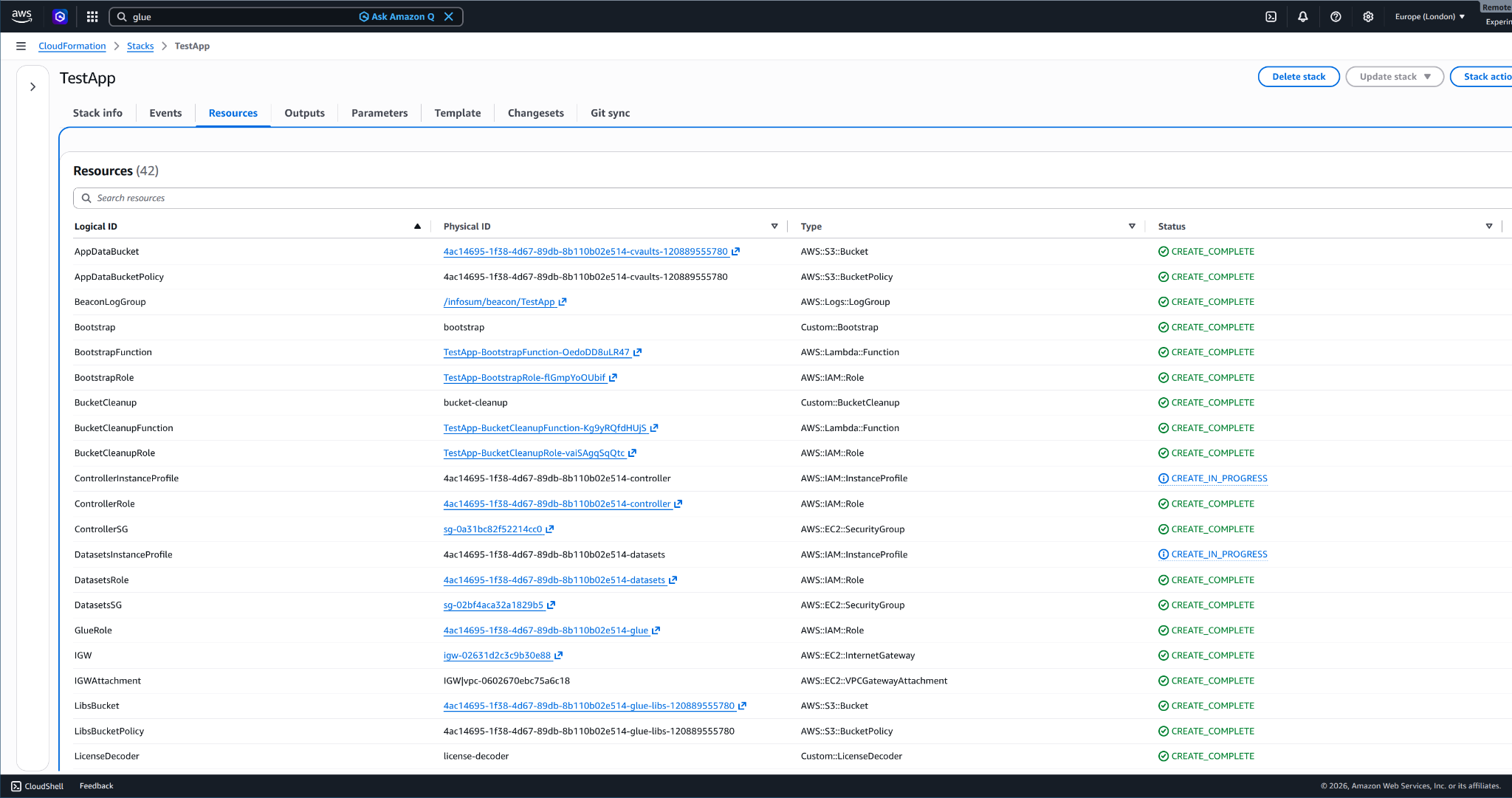1512x798 pixels.
Task: Open the /infosum/beacon/TestApp log group link
Action: pyautogui.click(x=499, y=302)
